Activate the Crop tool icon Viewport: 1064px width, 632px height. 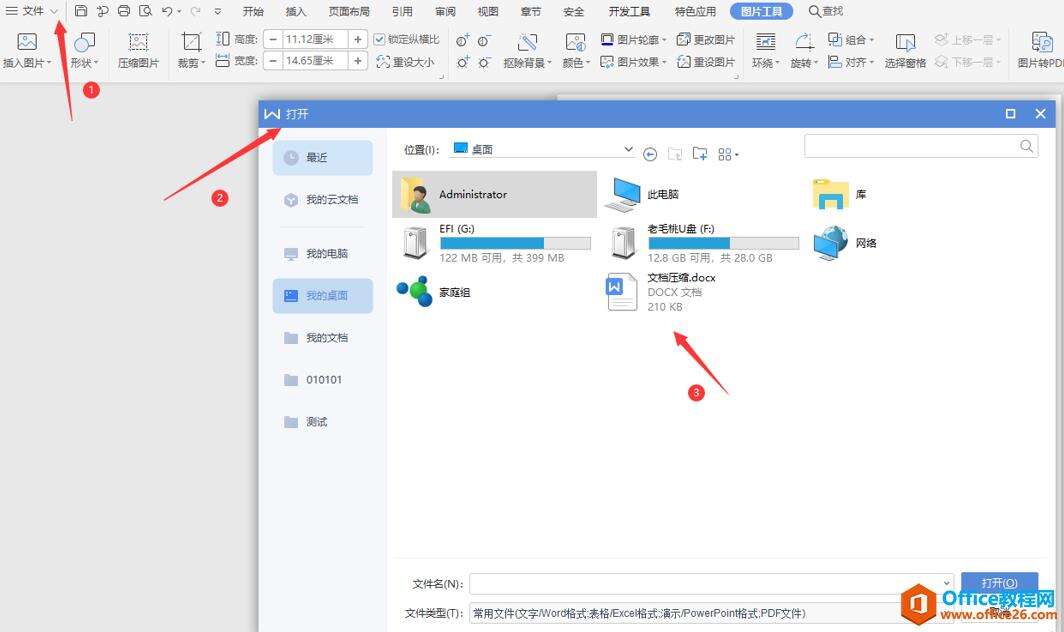click(x=191, y=42)
